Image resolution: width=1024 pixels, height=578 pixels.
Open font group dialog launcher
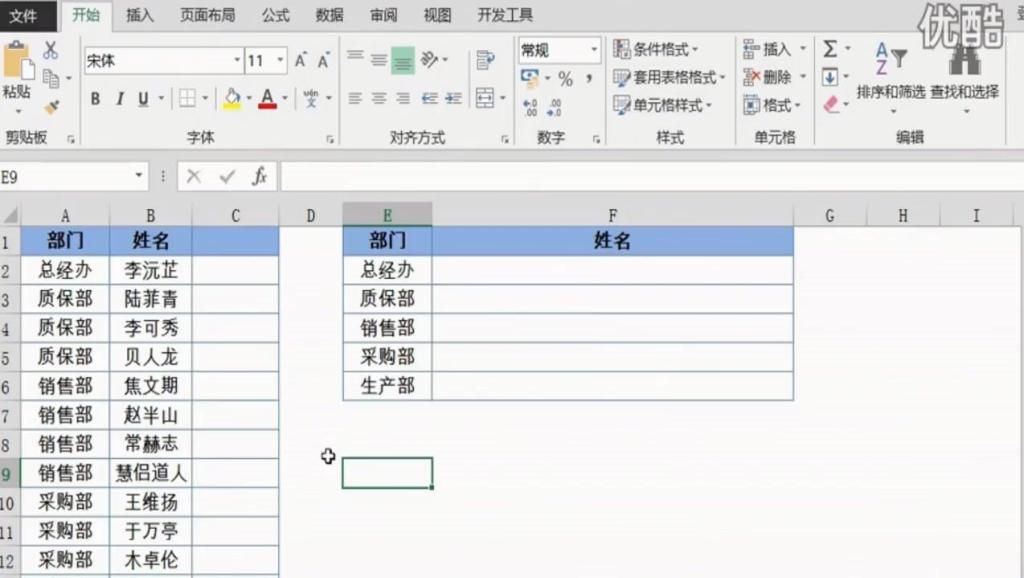click(330, 139)
